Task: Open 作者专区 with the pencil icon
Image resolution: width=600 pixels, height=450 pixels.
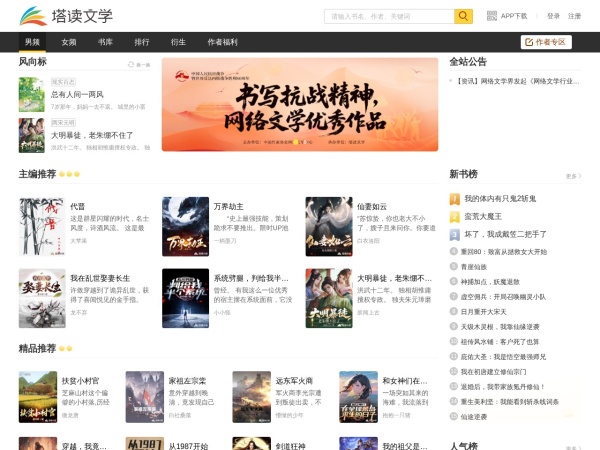Action: [545, 42]
